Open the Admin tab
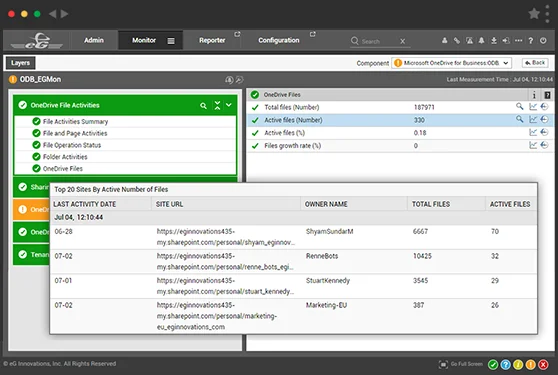Image resolution: width=558 pixels, height=375 pixels. (94, 40)
